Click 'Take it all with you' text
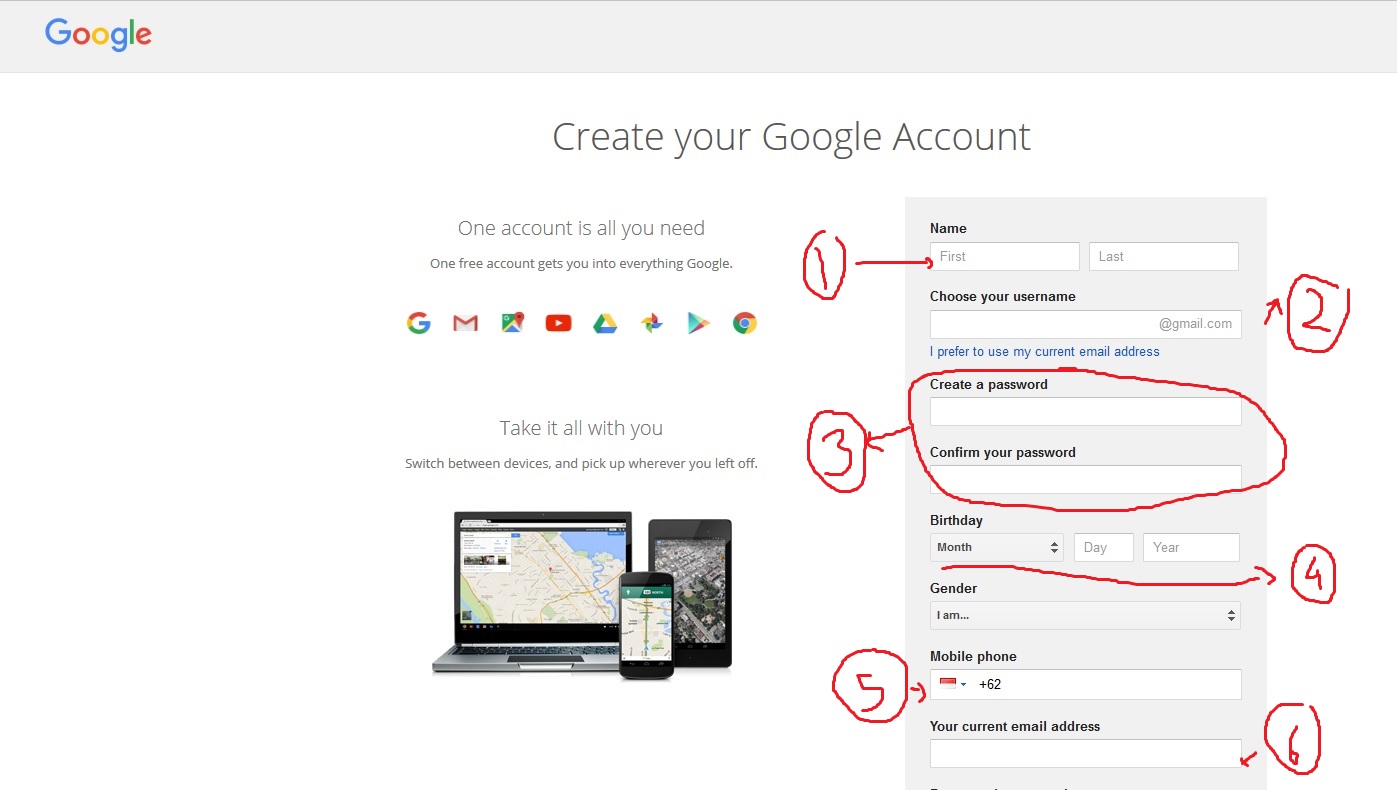The image size is (1397, 790). 581,428
